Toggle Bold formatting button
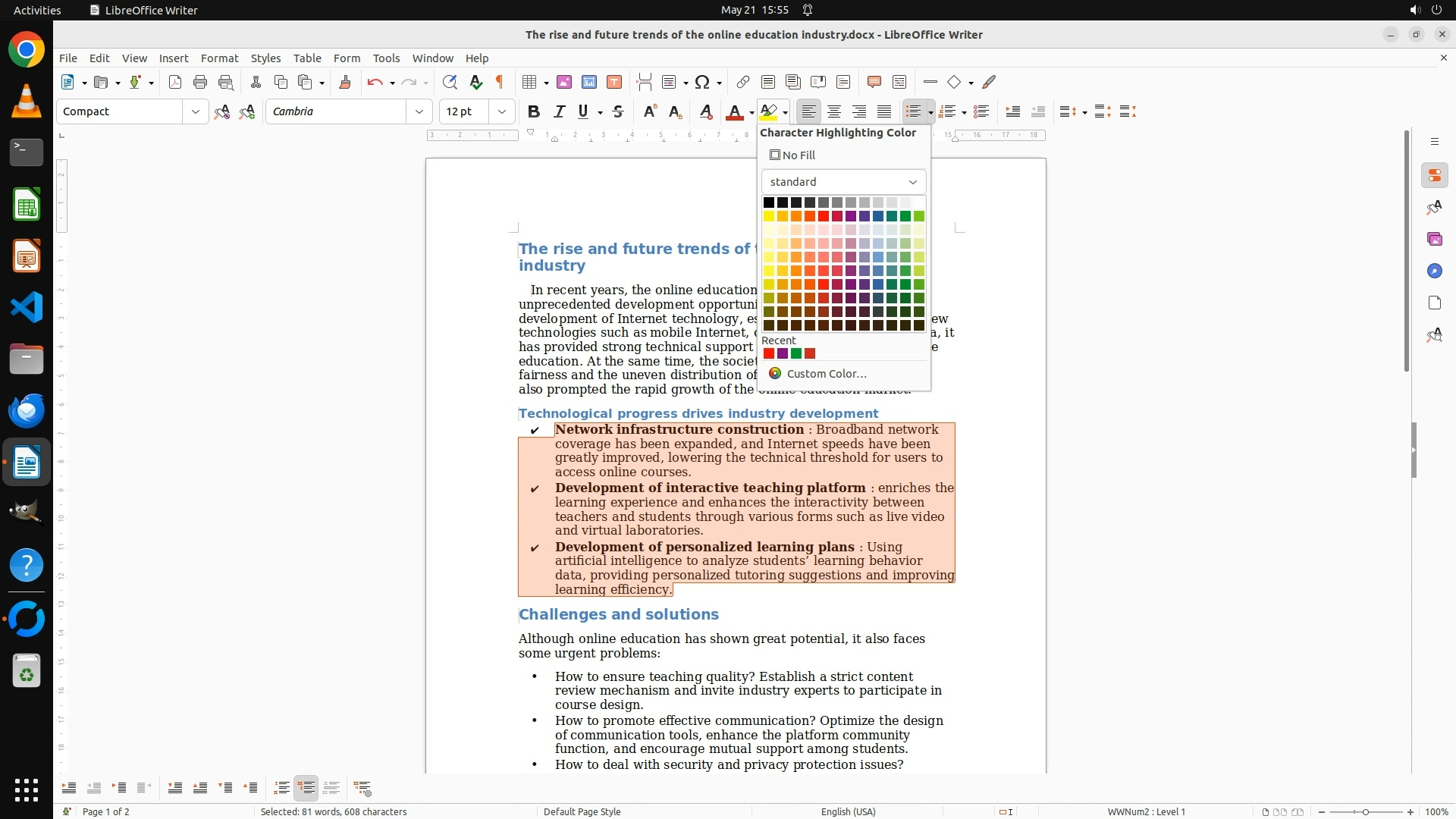1456x819 pixels. coord(534,111)
